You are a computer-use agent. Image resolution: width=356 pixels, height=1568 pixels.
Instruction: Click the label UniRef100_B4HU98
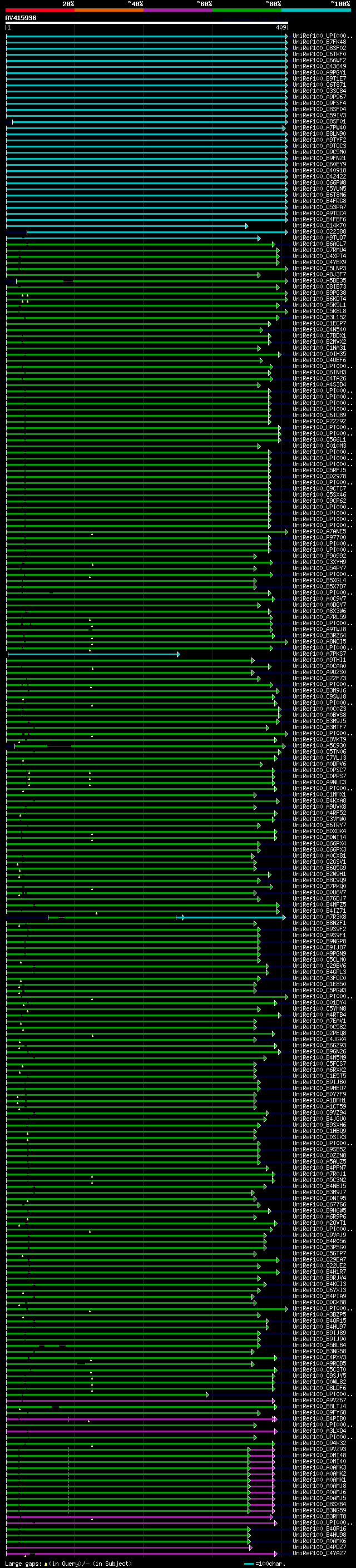319,1535
